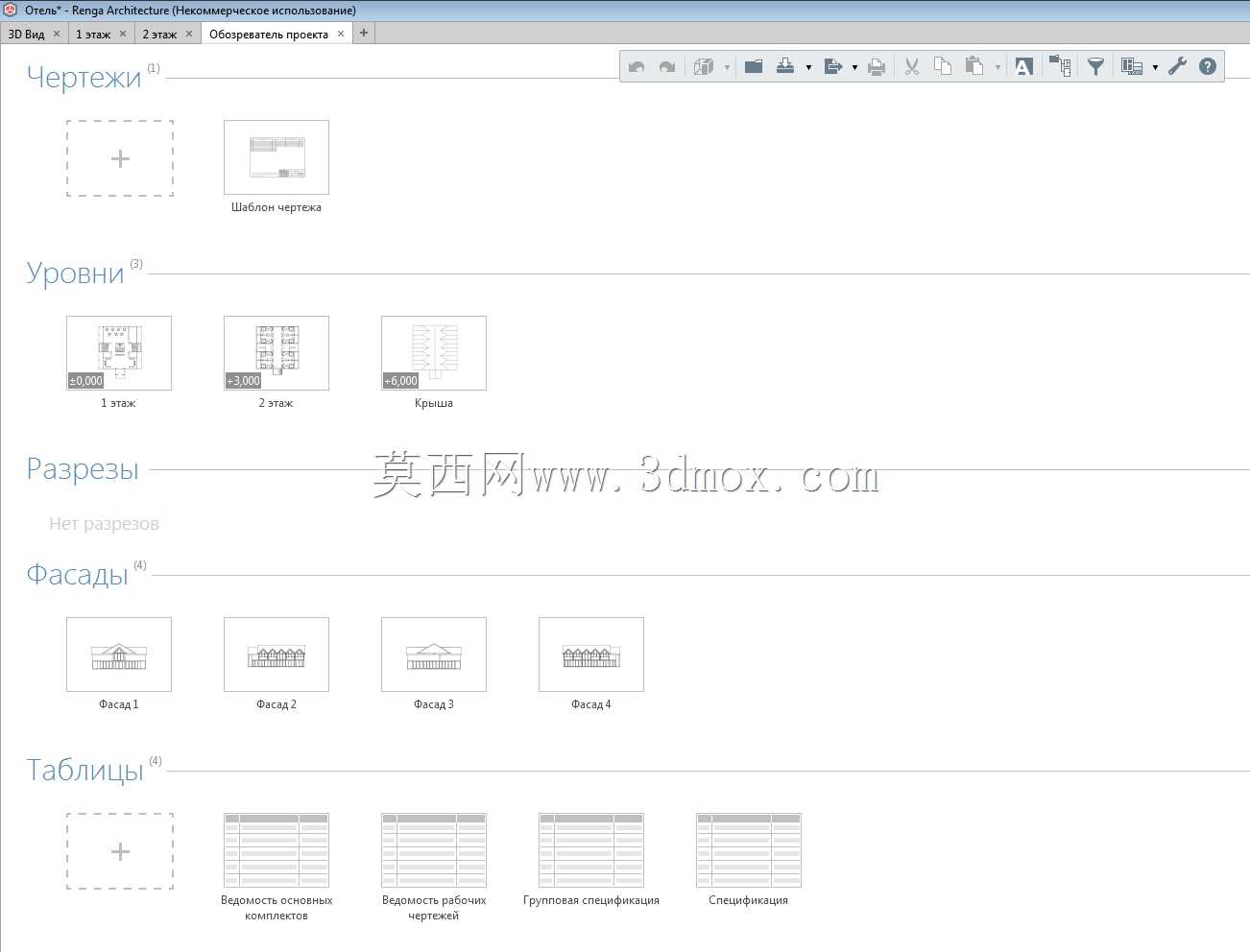
Task: Click the Save project icon
Action: click(x=785, y=66)
